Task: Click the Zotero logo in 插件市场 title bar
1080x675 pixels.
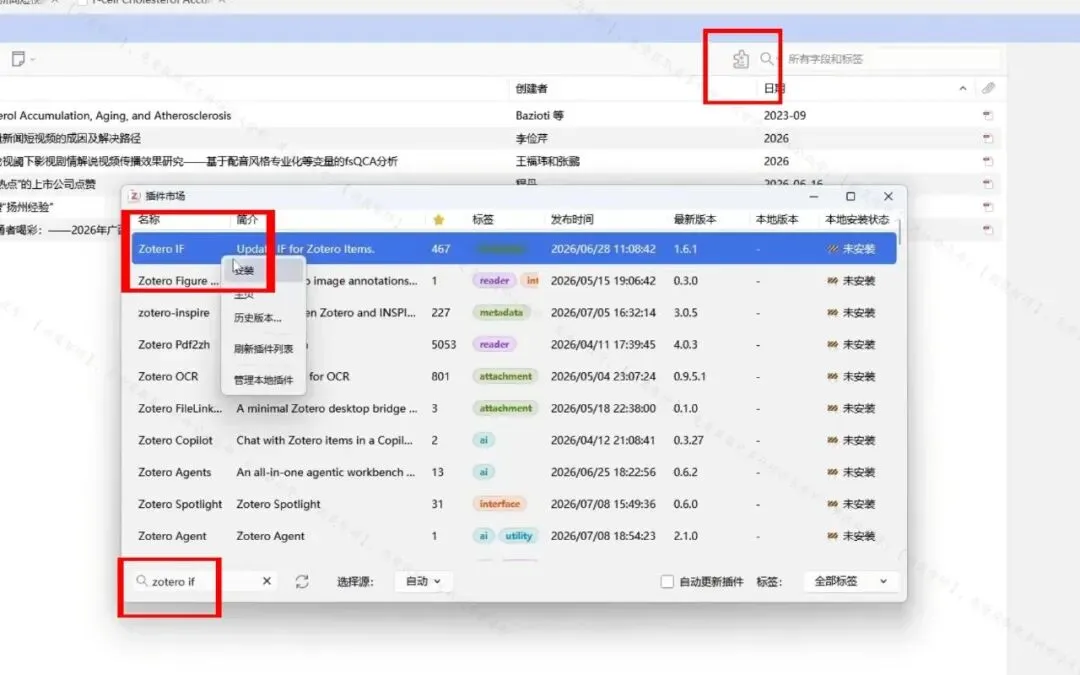Action: 135,196
